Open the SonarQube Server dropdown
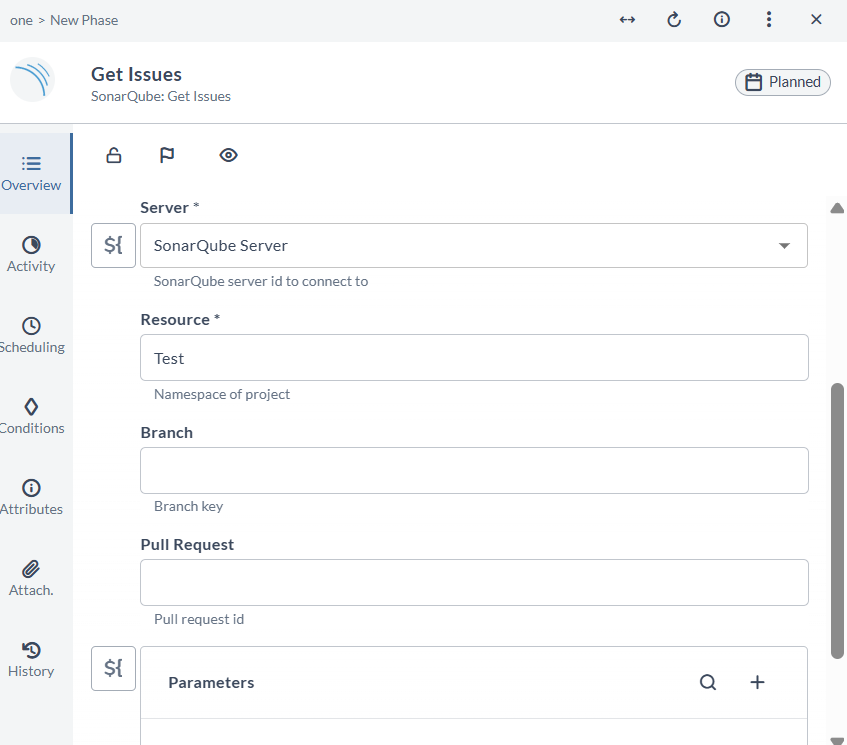The width and height of the screenshot is (847, 745). pyautogui.click(x=473, y=246)
